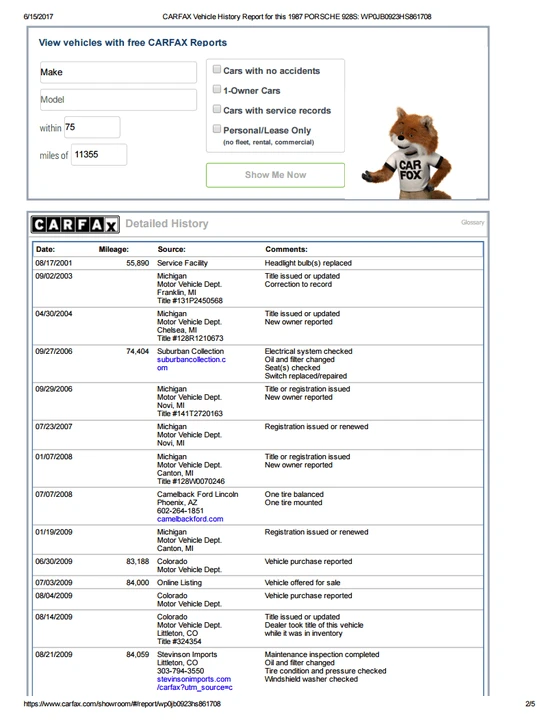Click 'Electrical system checked' comment
Screen dimensions: 557x720
tap(309, 351)
